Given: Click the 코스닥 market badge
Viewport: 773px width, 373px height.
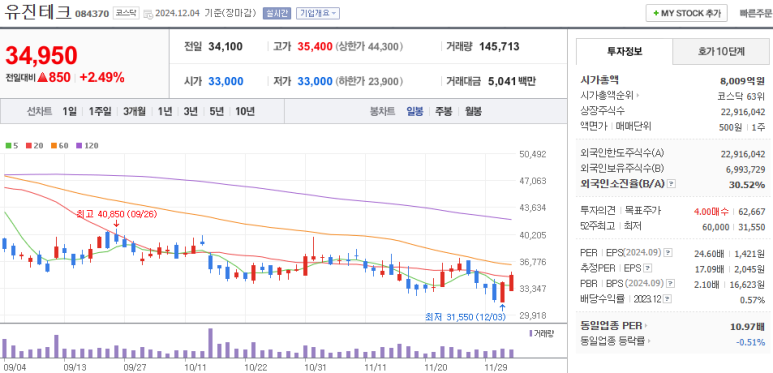Looking at the screenshot, I should tap(126, 13).
